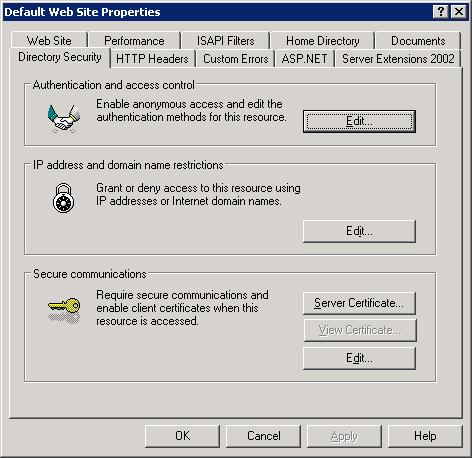This screenshot has height=458, width=472.
Task: Click the handshake authentication icon
Action: (64, 119)
